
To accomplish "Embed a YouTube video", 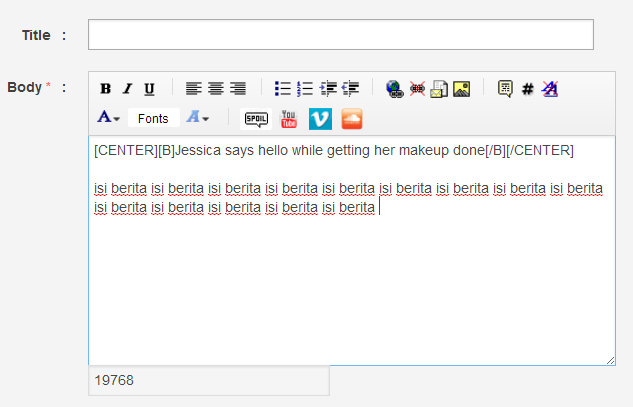I will pos(289,120).
